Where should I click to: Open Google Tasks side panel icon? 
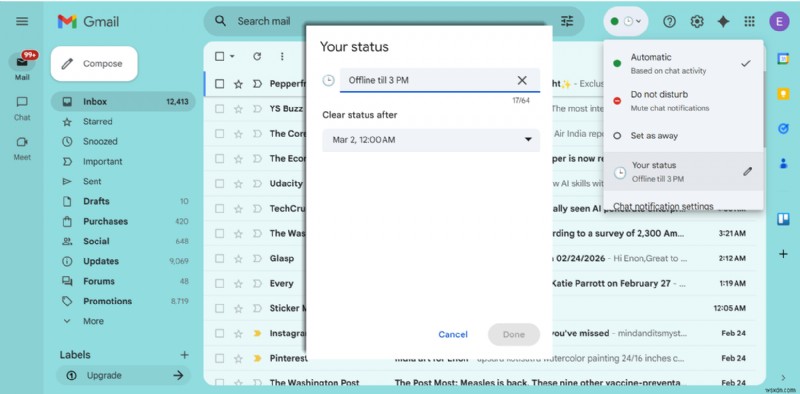click(x=783, y=129)
